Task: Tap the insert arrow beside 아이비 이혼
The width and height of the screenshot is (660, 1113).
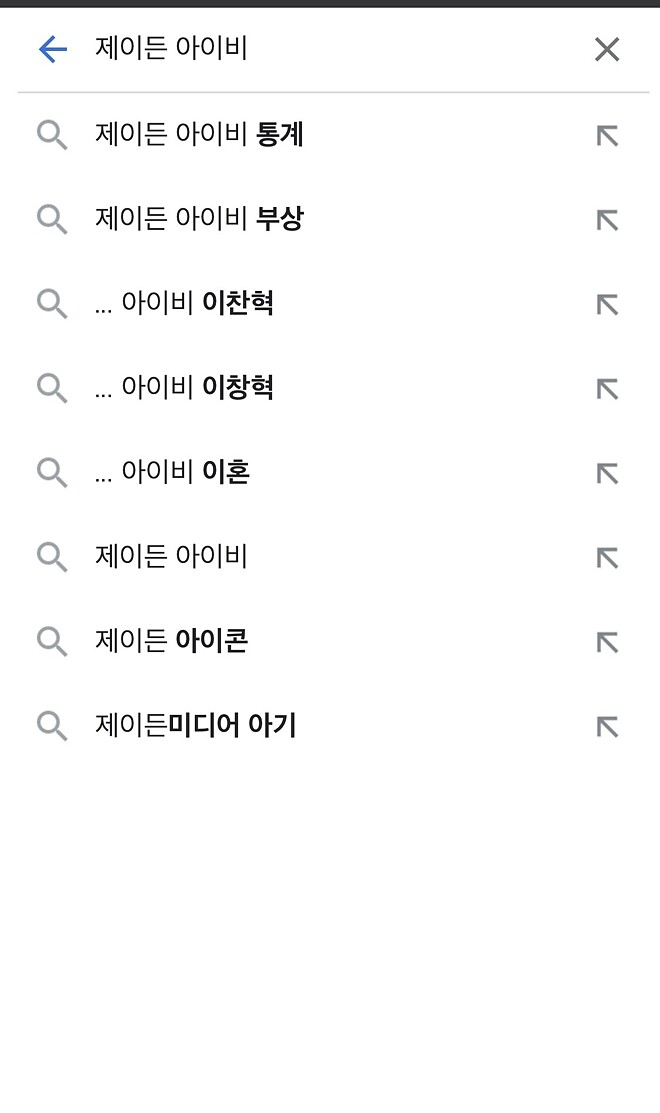Action: (607, 472)
